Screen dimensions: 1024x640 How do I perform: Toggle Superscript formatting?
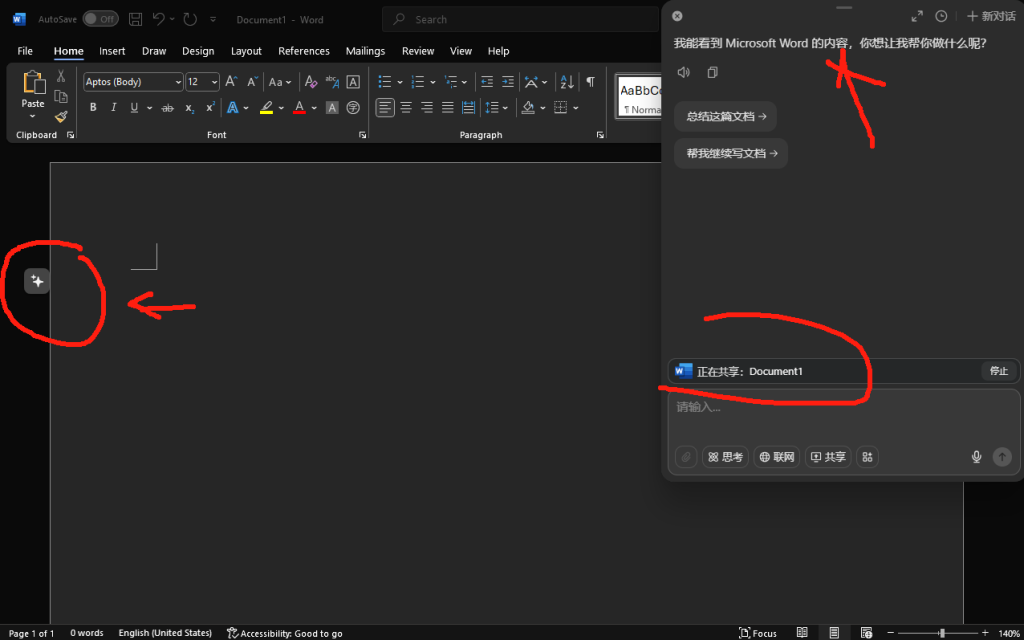(210, 108)
